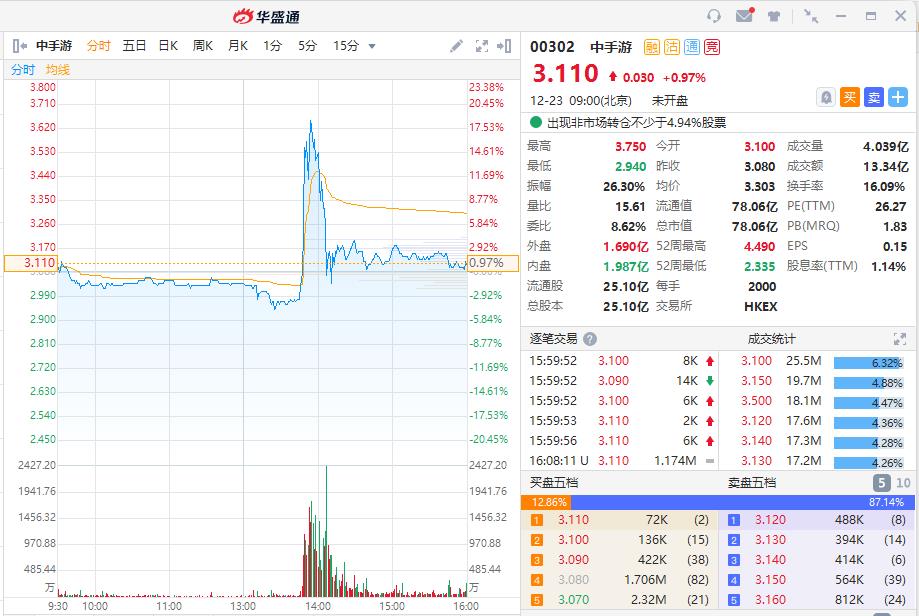Hide the right quote panel icon
919x616 pixels.
(x=504, y=46)
